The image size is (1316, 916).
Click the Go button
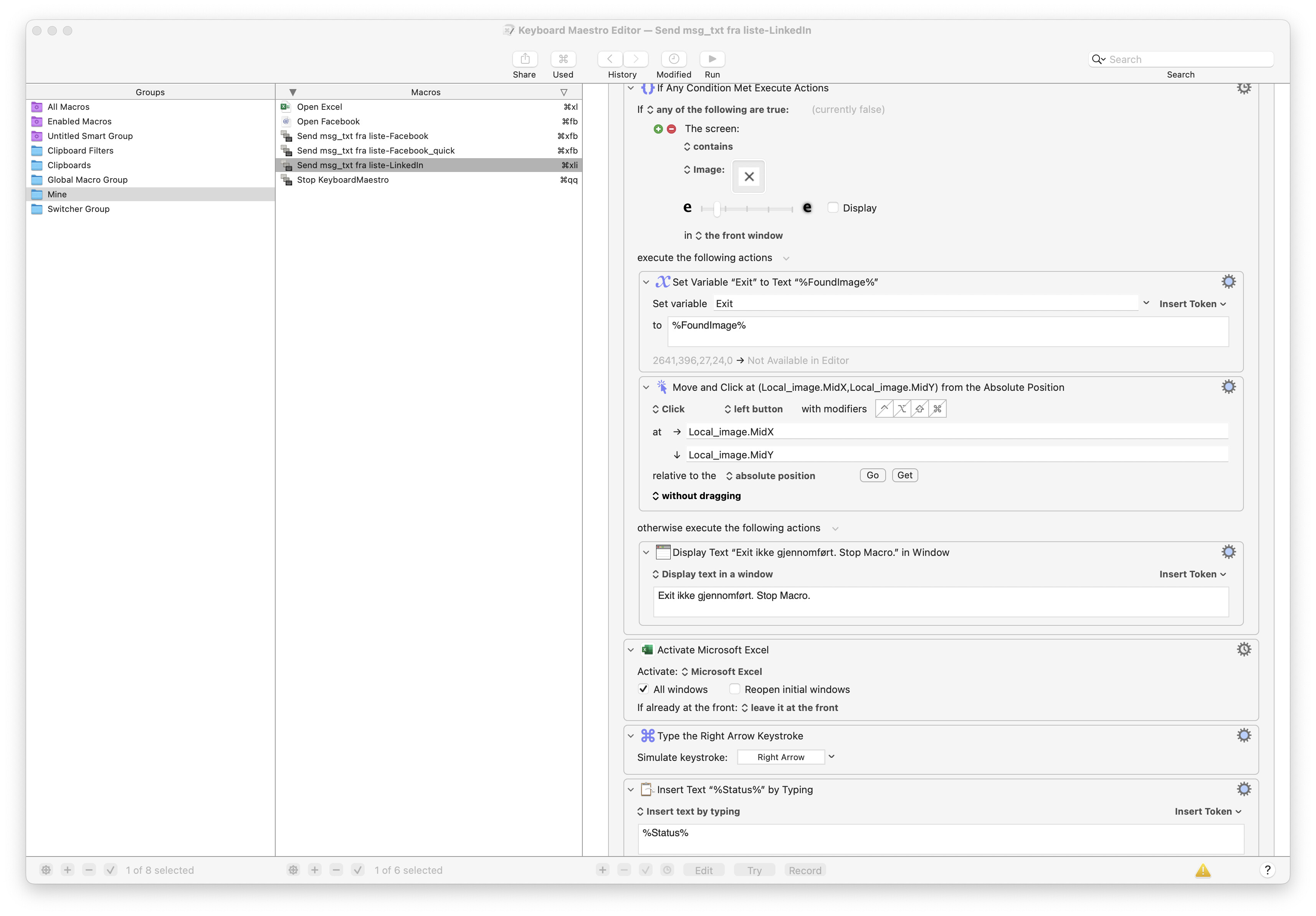(872, 475)
